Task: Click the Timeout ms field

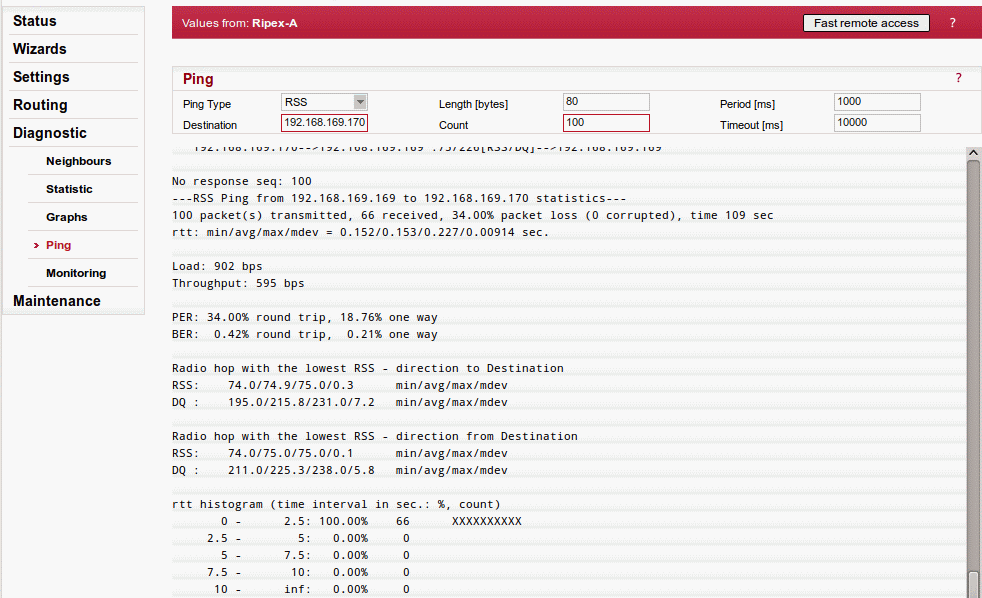Action: pyautogui.click(x=877, y=123)
